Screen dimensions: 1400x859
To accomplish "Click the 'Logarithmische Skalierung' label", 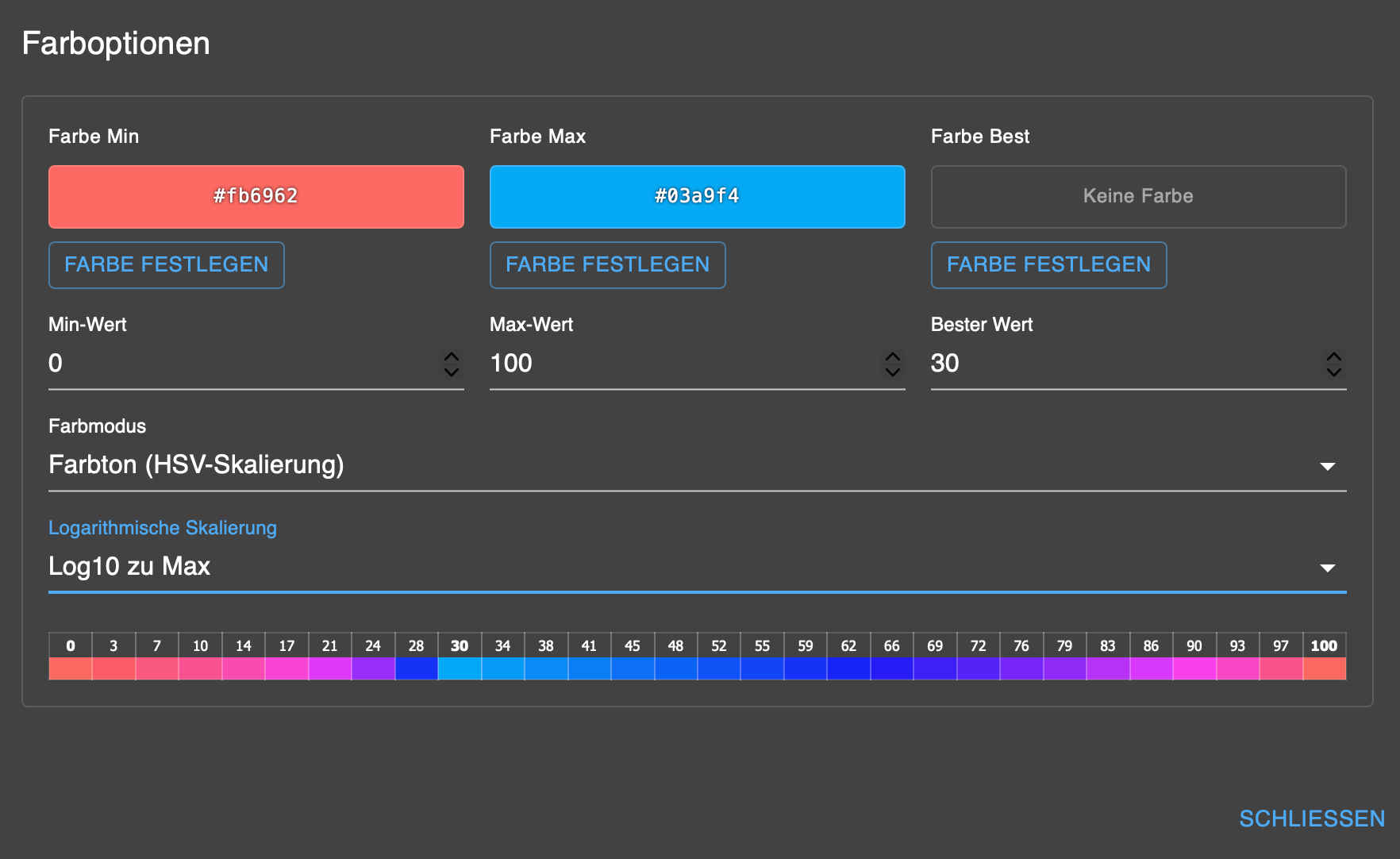I will click(163, 528).
